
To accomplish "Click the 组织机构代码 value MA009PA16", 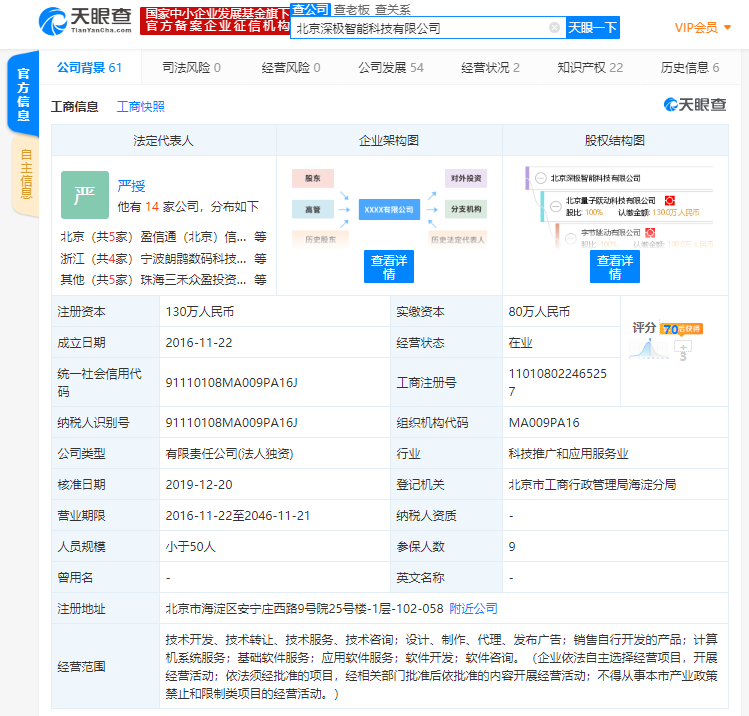I will point(544,423).
